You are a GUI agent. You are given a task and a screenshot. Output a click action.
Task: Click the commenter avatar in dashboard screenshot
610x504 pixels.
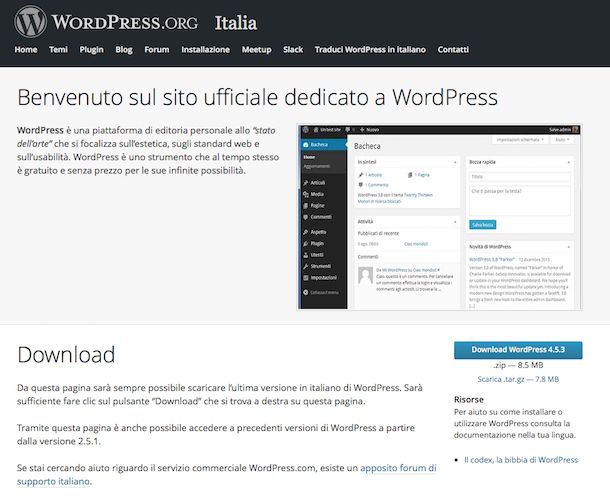click(x=365, y=275)
